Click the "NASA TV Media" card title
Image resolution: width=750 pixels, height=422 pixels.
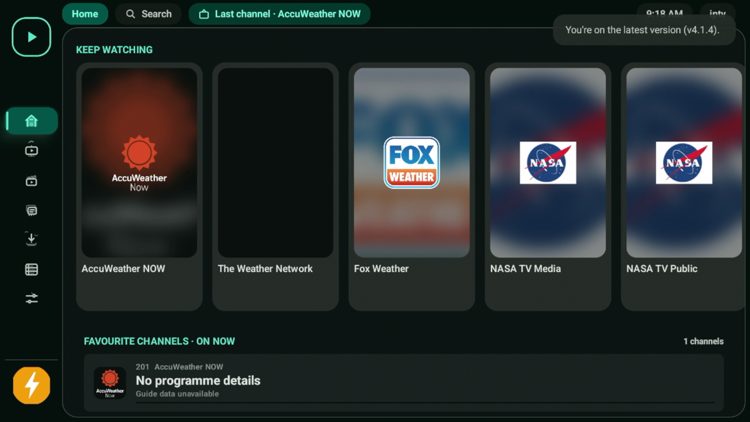click(525, 268)
